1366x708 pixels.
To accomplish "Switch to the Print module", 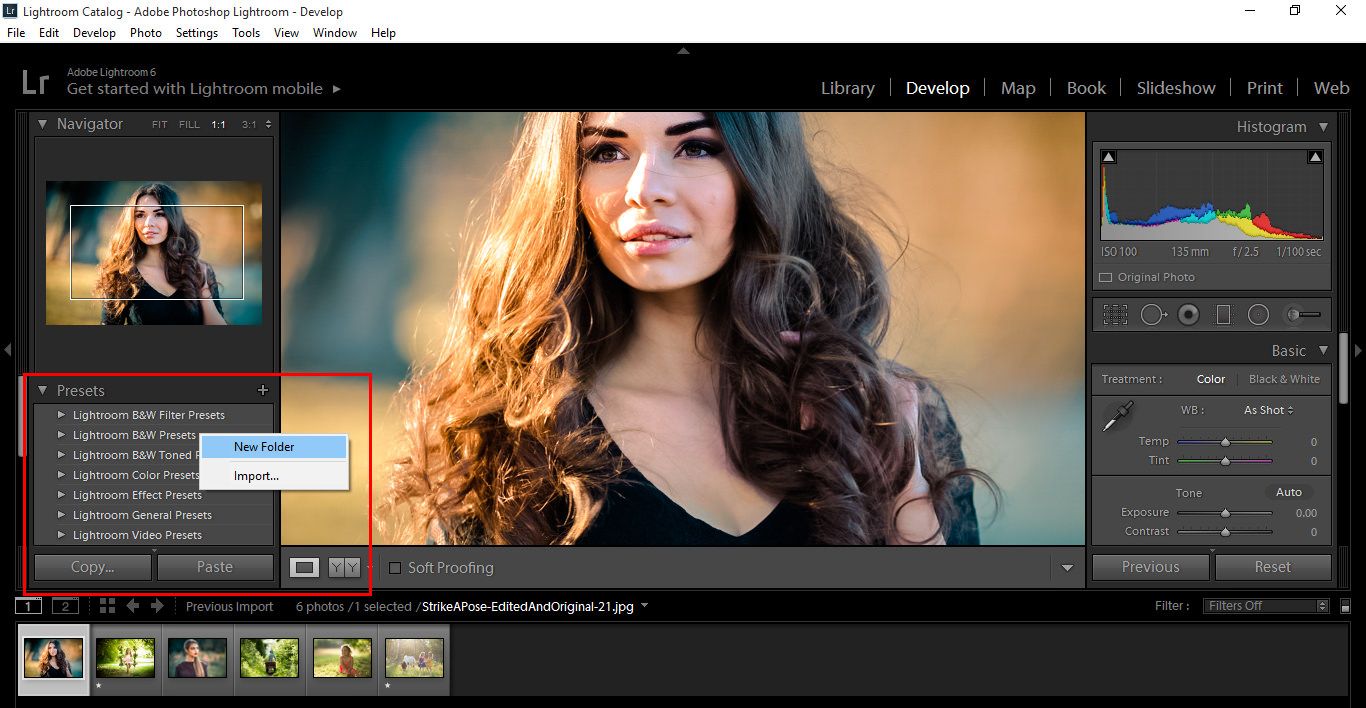I will point(1264,88).
